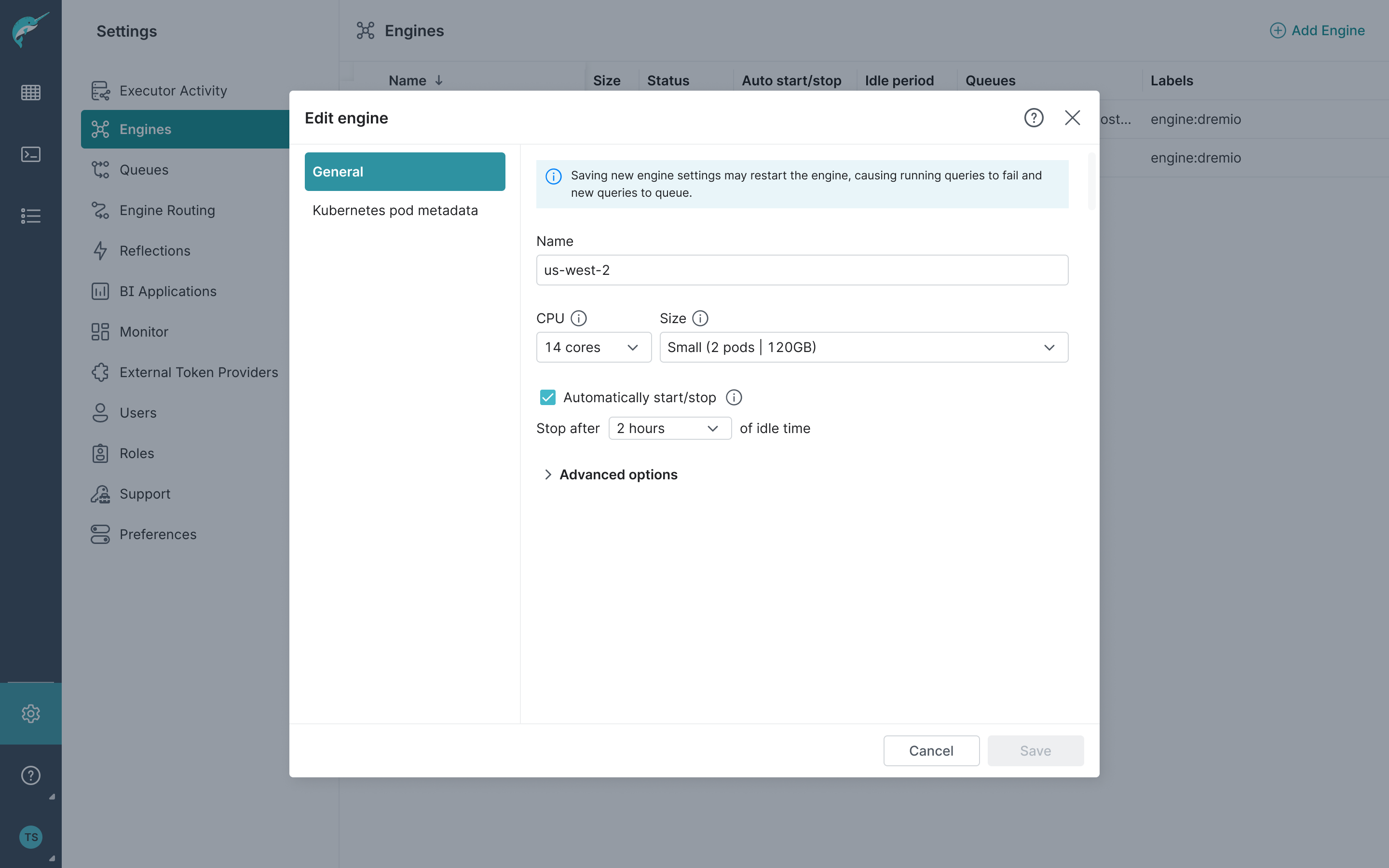Open the engine Size dropdown

click(863, 347)
